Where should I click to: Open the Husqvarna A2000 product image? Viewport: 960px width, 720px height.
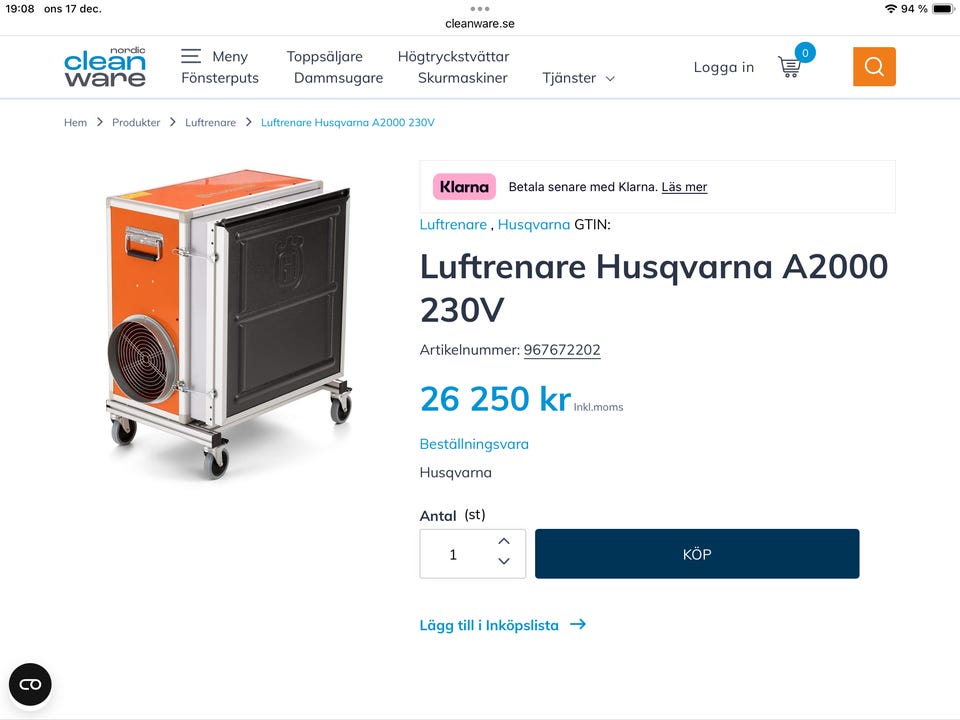coord(230,324)
